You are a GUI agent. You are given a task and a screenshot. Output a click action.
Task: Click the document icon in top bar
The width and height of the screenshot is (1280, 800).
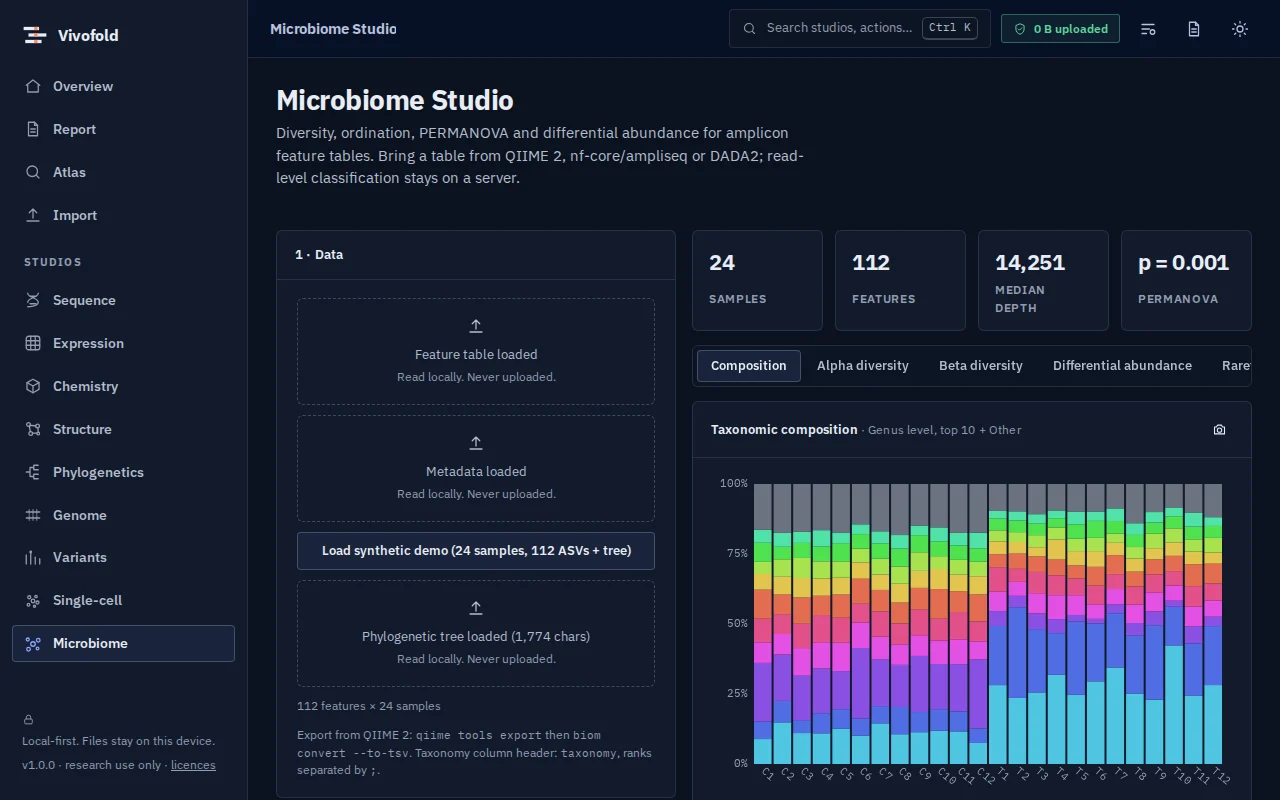(1194, 29)
